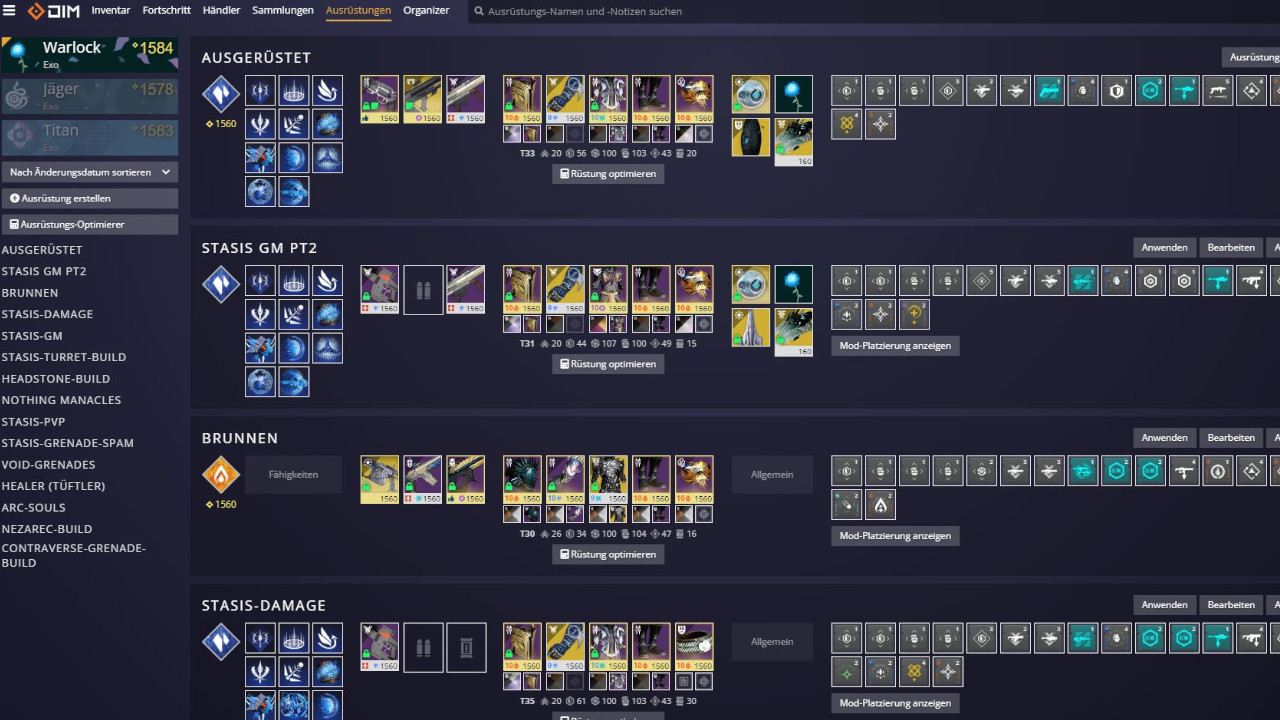The height and width of the screenshot is (720, 1280).
Task: Expand 'Mod-Platzierung anzeigen' under STASIS GM PT2
Action: point(895,345)
